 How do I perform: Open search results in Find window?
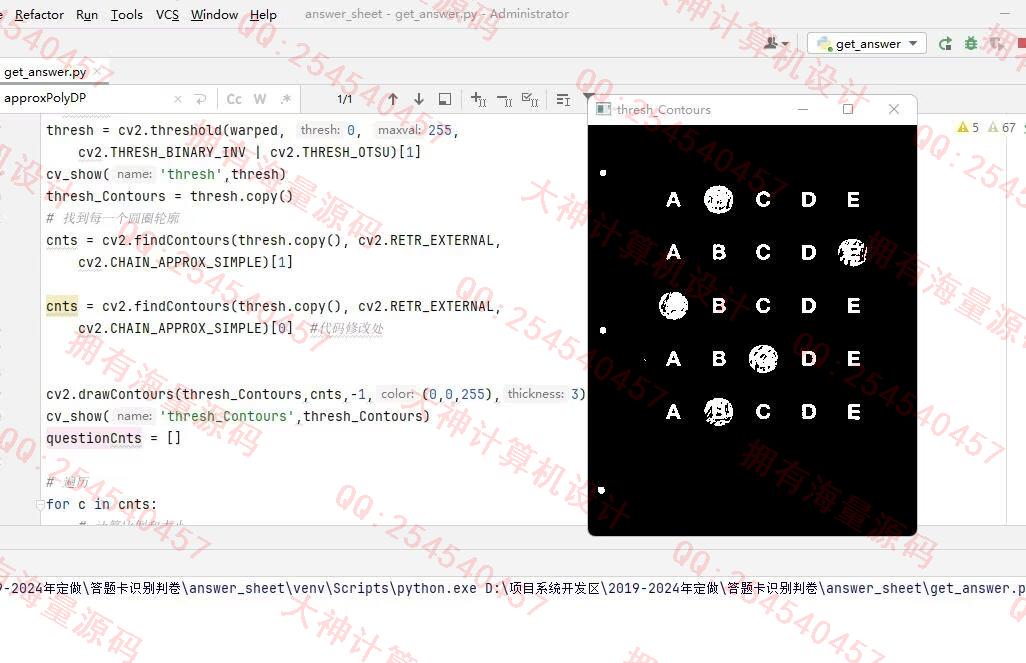click(x=445, y=99)
